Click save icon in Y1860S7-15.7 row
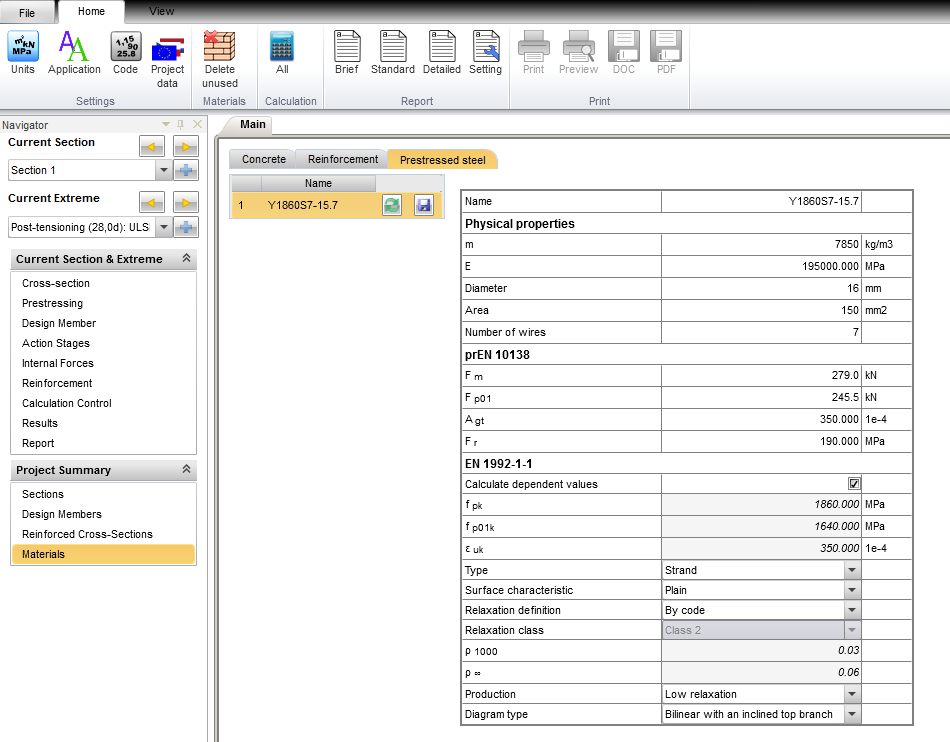Screen dimensions: 950x742 coord(423,205)
